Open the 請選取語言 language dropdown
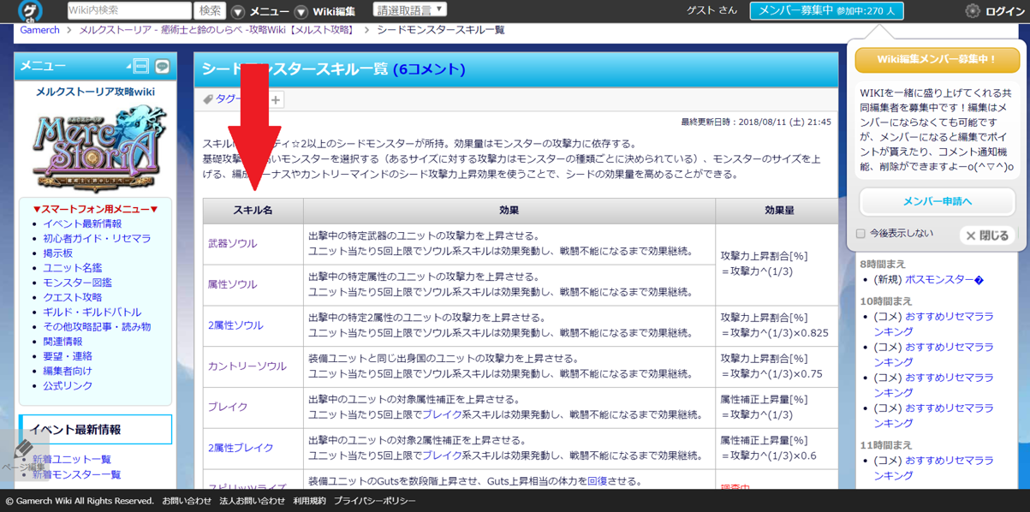Viewport: 1030px width, 512px height. [410, 10]
